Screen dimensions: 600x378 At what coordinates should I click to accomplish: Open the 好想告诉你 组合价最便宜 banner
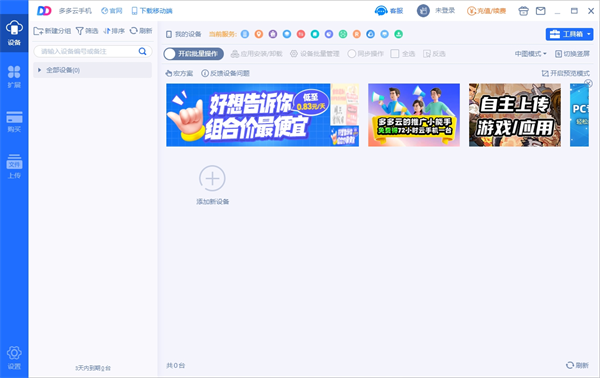coord(262,115)
